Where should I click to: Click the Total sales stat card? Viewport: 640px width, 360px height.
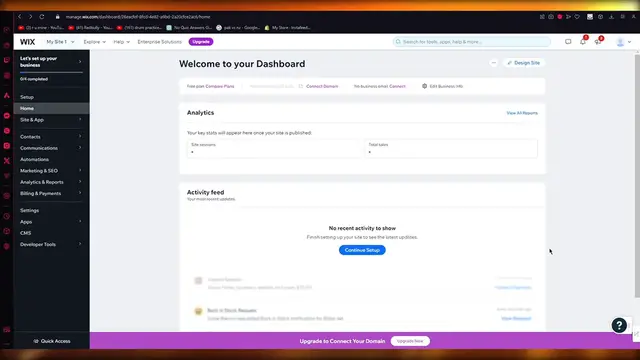point(451,149)
